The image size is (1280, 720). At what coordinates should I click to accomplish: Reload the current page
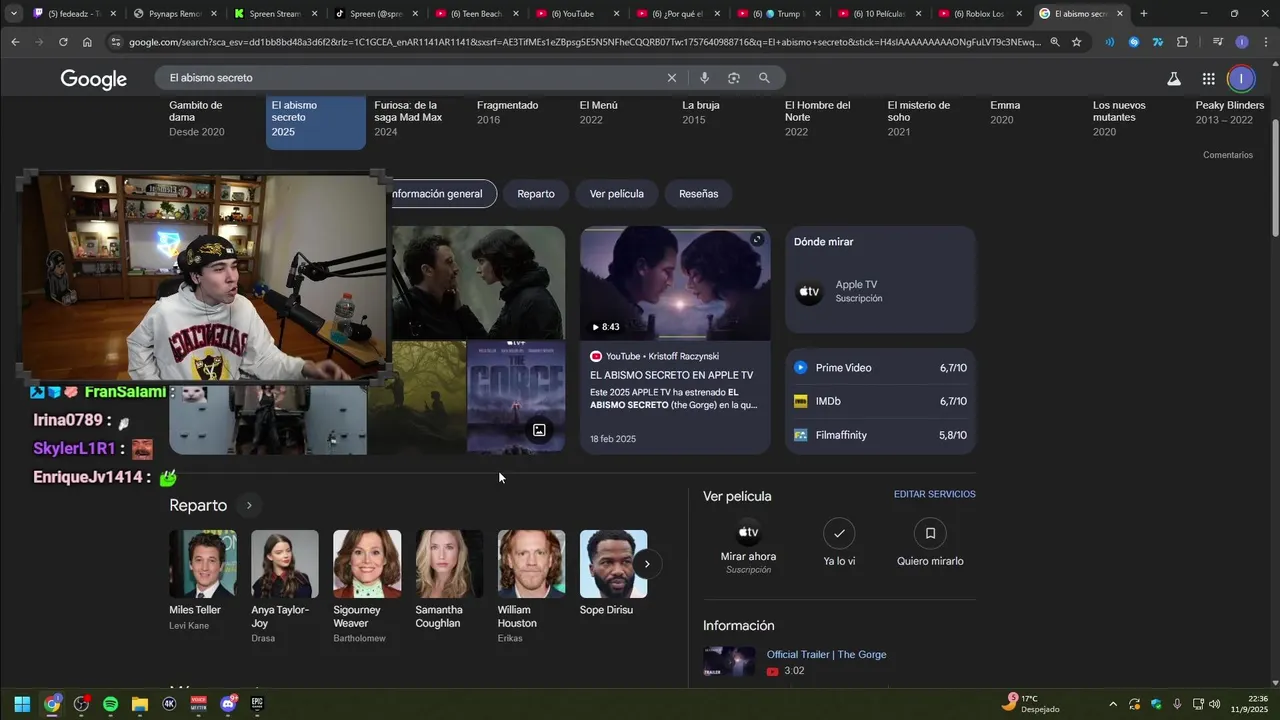(63, 42)
